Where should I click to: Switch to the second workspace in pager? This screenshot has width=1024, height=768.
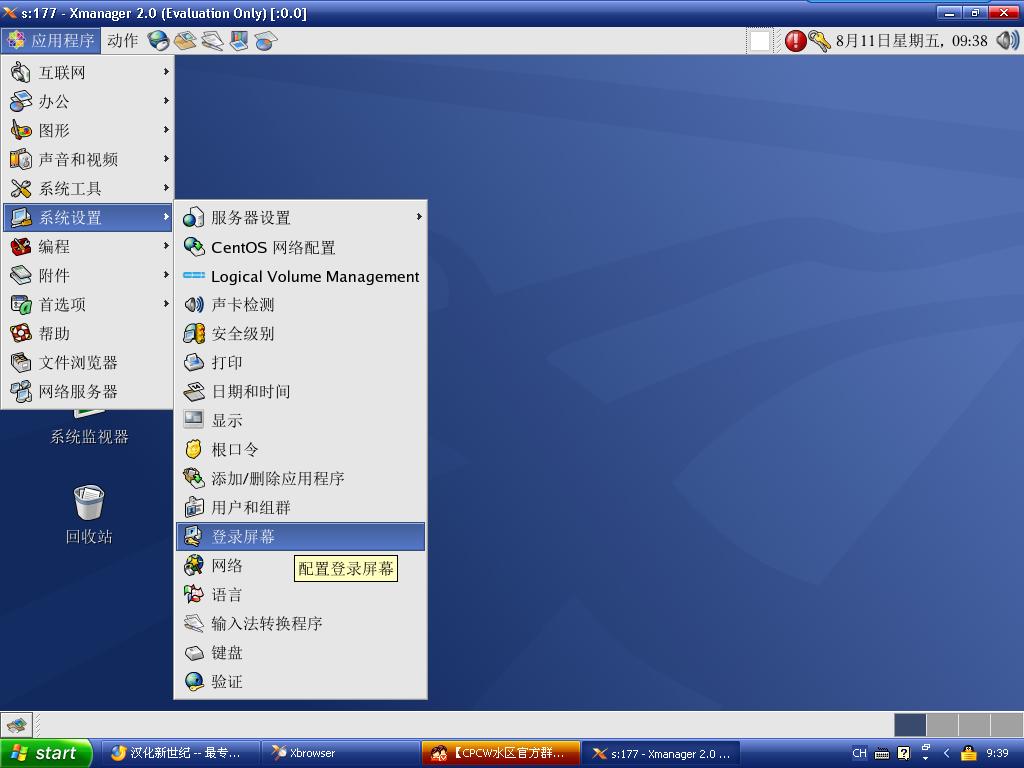[942, 725]
